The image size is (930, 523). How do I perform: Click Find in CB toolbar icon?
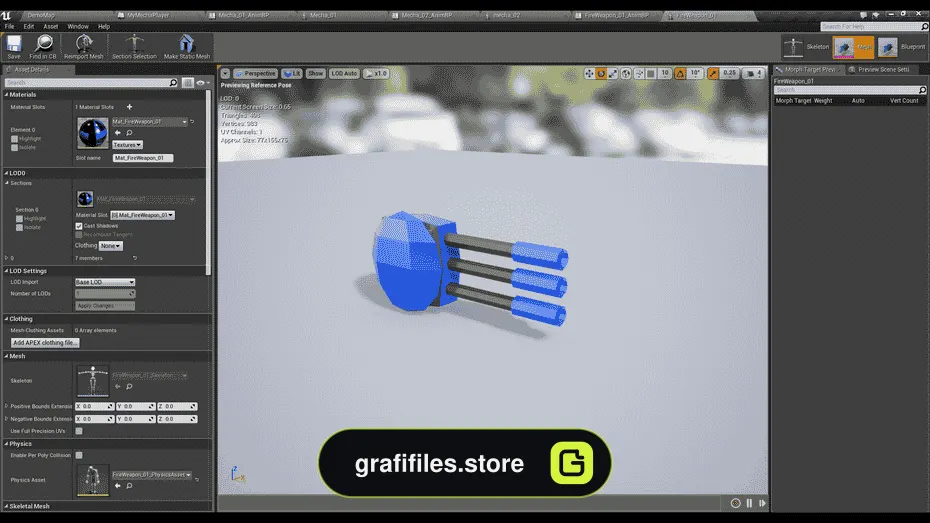pos(43,47)
